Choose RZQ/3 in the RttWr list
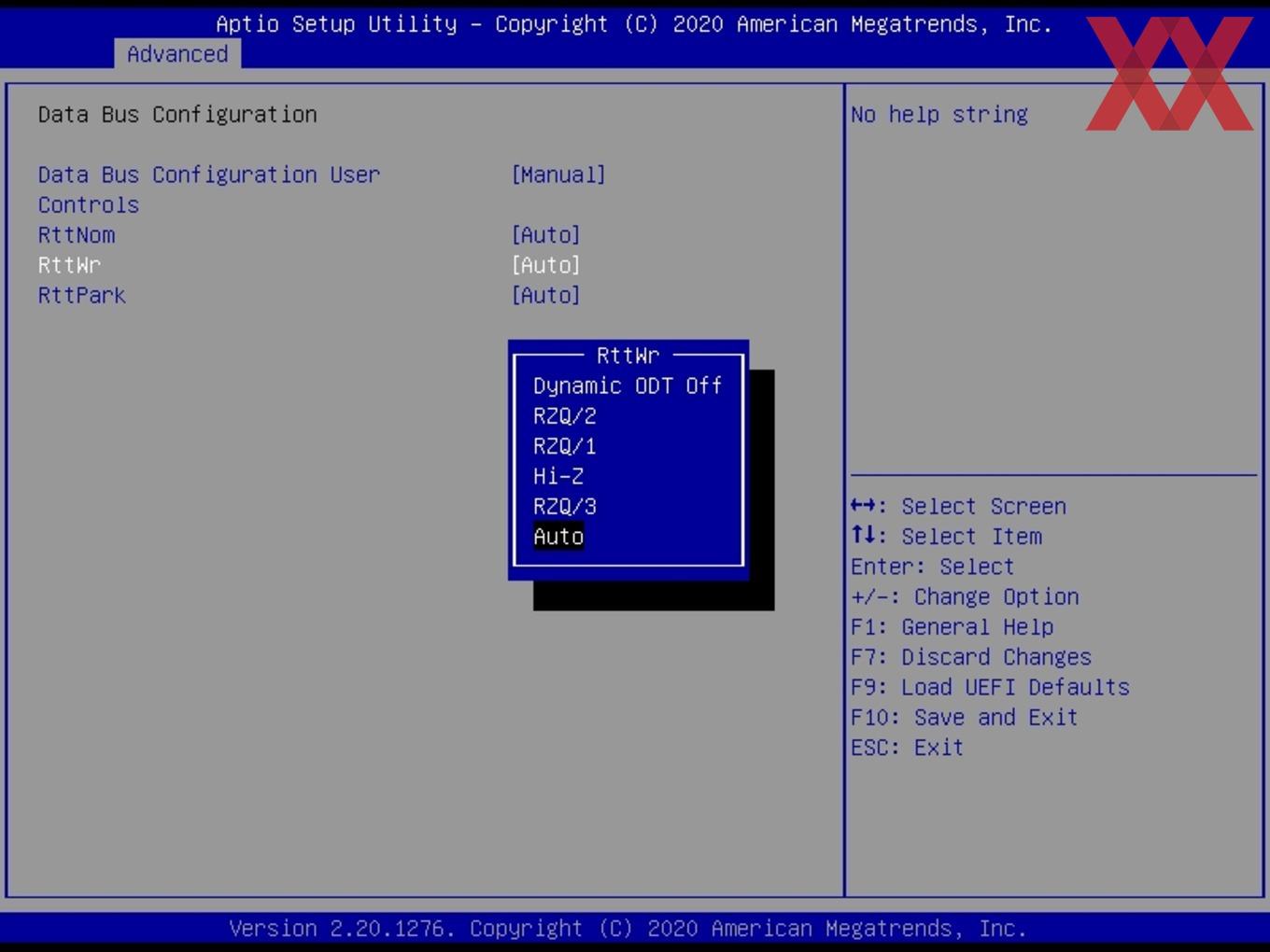The image size is (1270, 952). (564, 506)
